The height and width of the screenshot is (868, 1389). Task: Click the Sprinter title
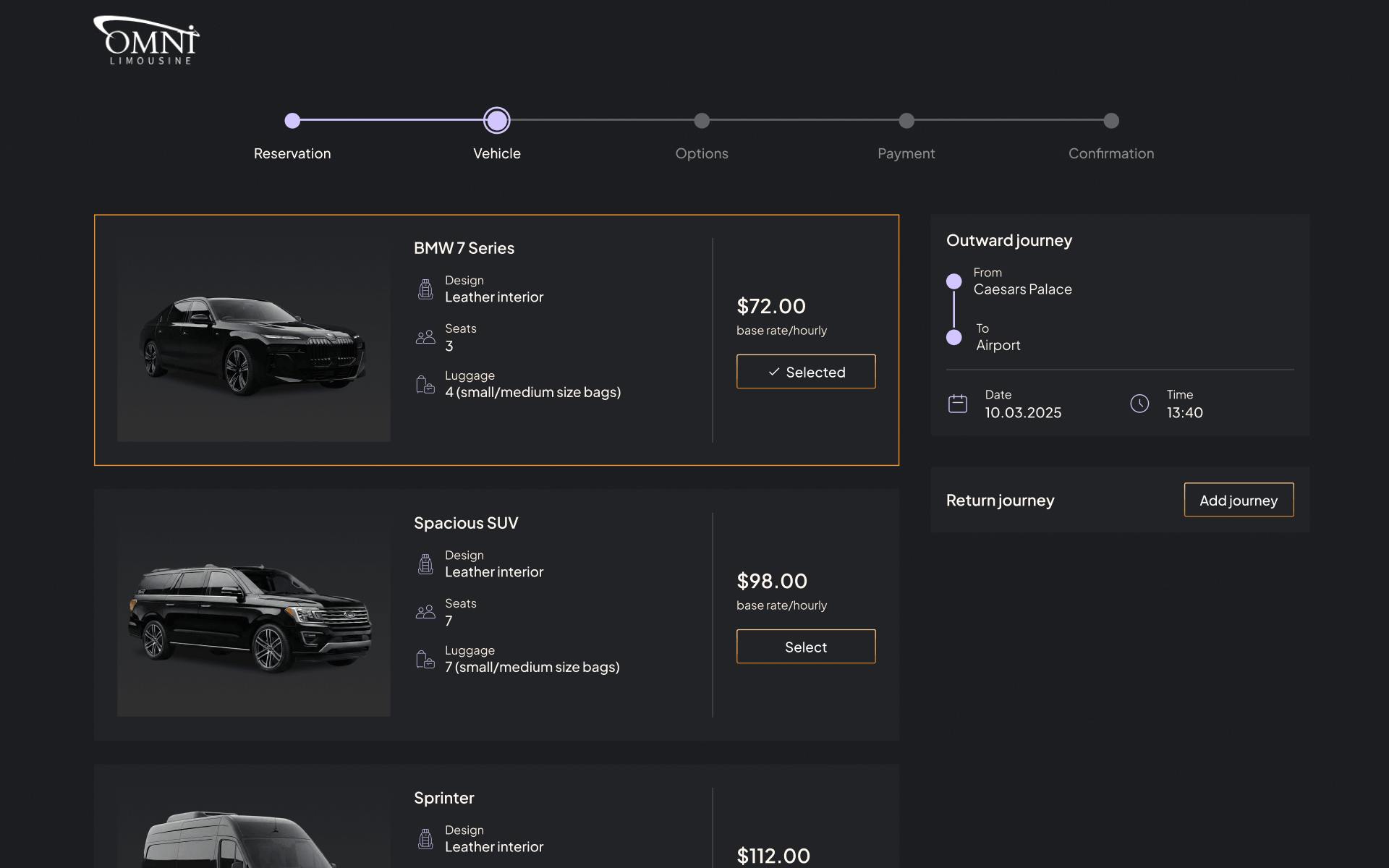pos(444,798)
